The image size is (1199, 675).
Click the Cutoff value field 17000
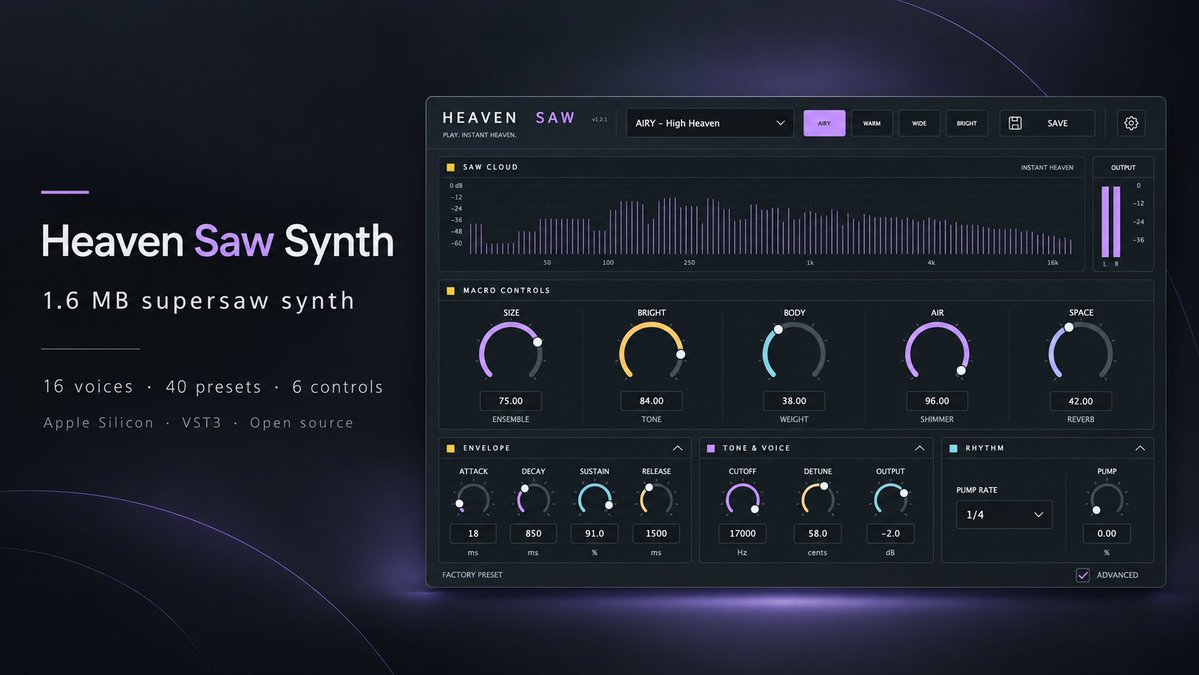pyautogui.click(x=742, y=534)
